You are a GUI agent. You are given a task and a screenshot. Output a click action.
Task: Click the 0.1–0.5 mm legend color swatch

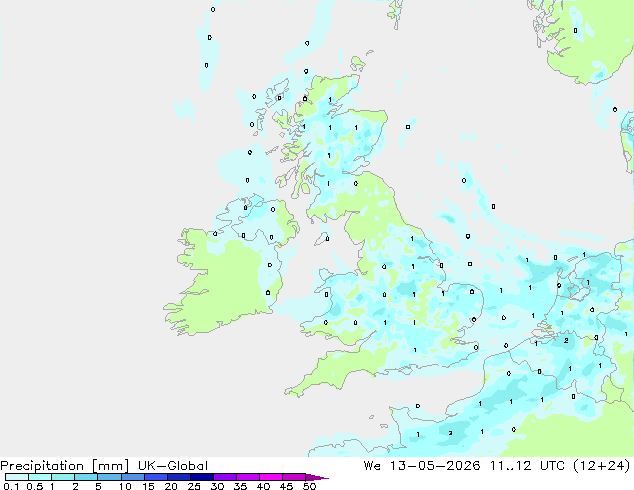pos(17,477)
